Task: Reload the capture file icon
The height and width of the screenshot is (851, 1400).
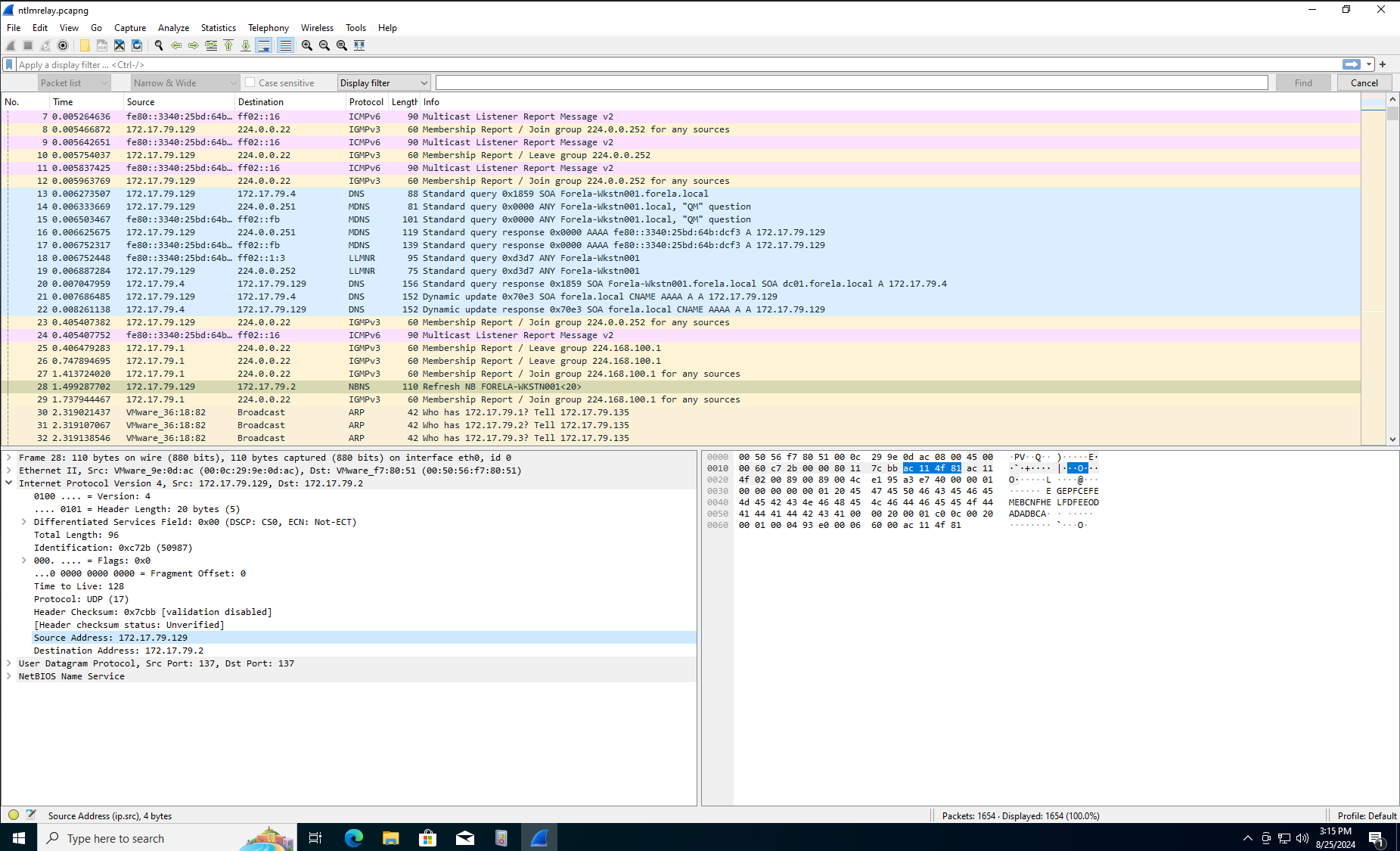Action: 137,45
